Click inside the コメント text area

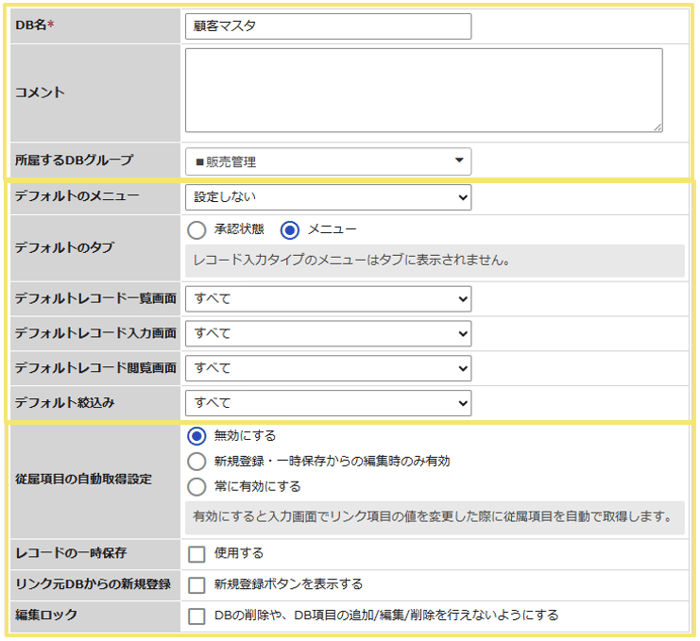(424, 90)
